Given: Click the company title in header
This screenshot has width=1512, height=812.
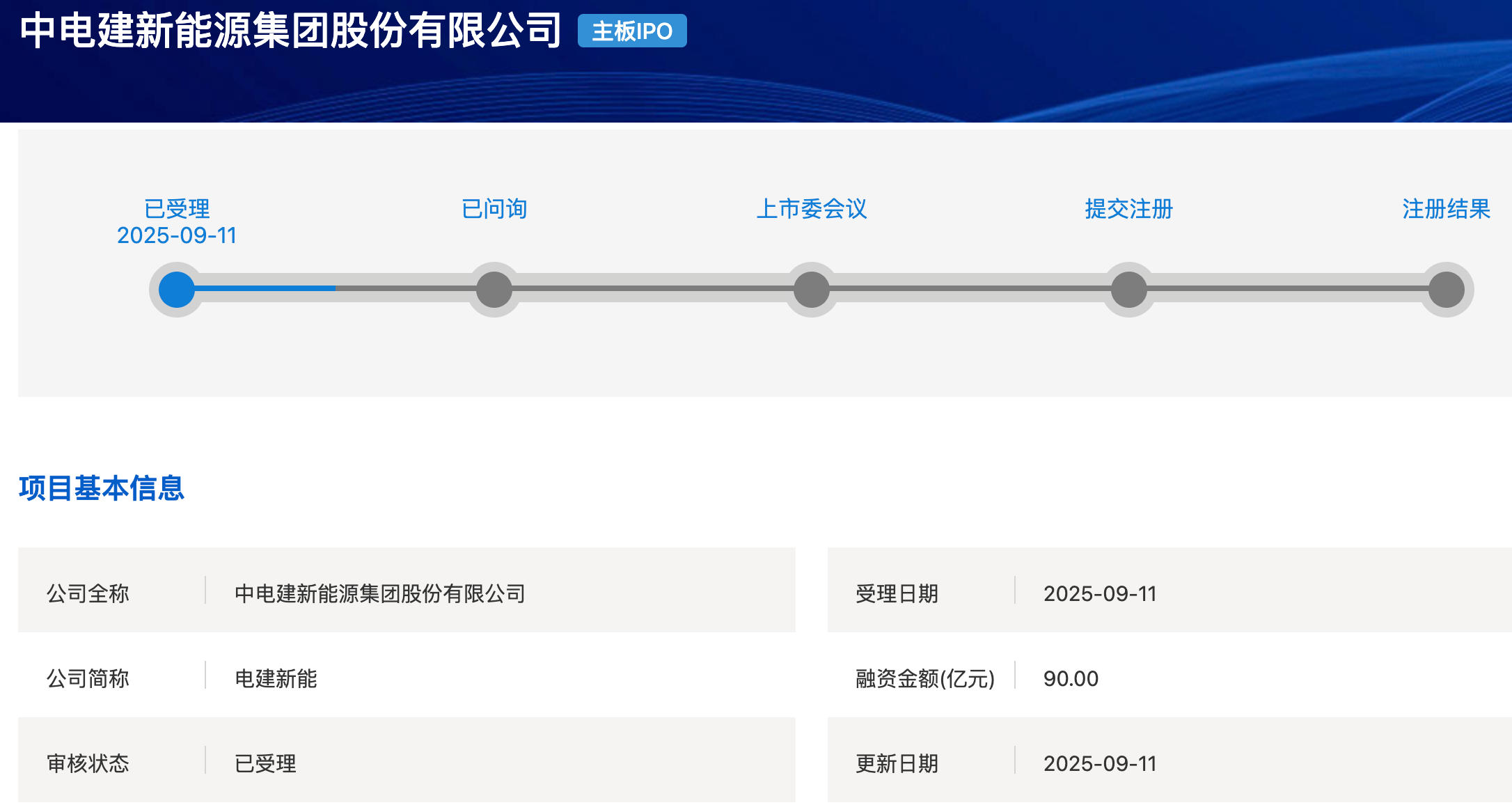Looking at the screenshot, I should tap(290, 31).
